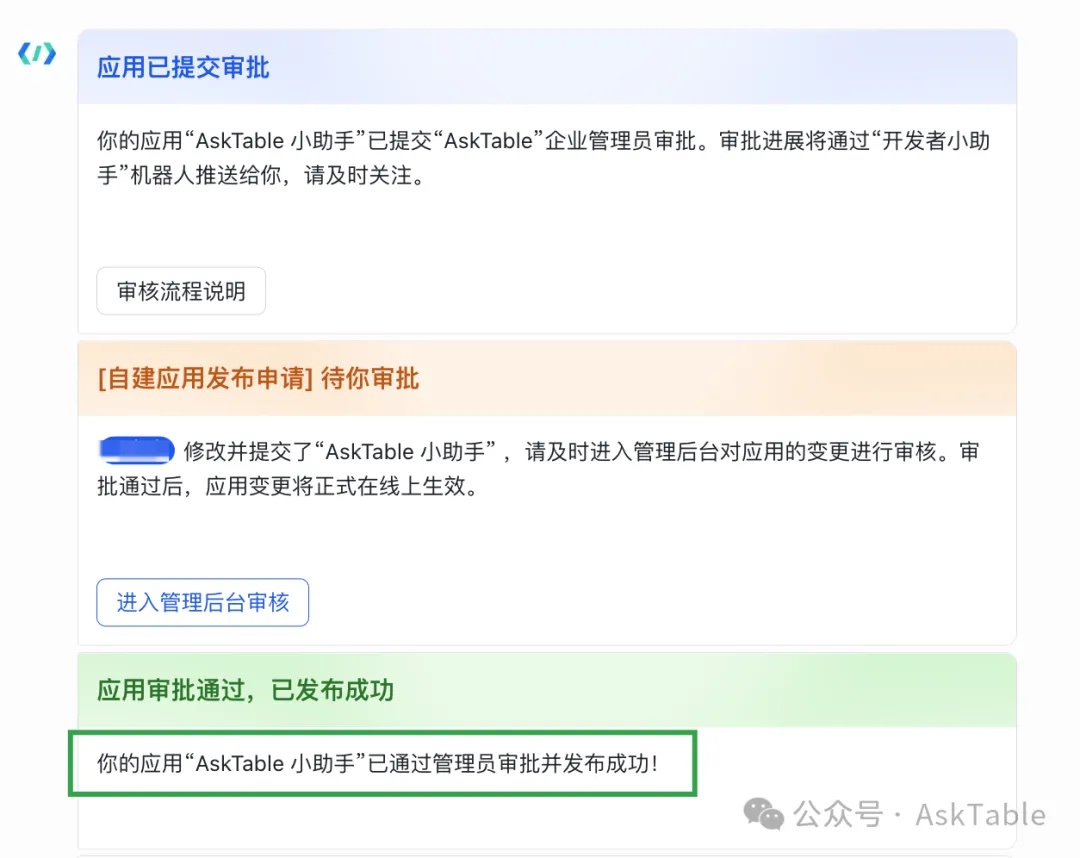Click the code brackets logo beside first card
Image resolution: width=1080 pixels, height=858 pixels.
(36, 54)
